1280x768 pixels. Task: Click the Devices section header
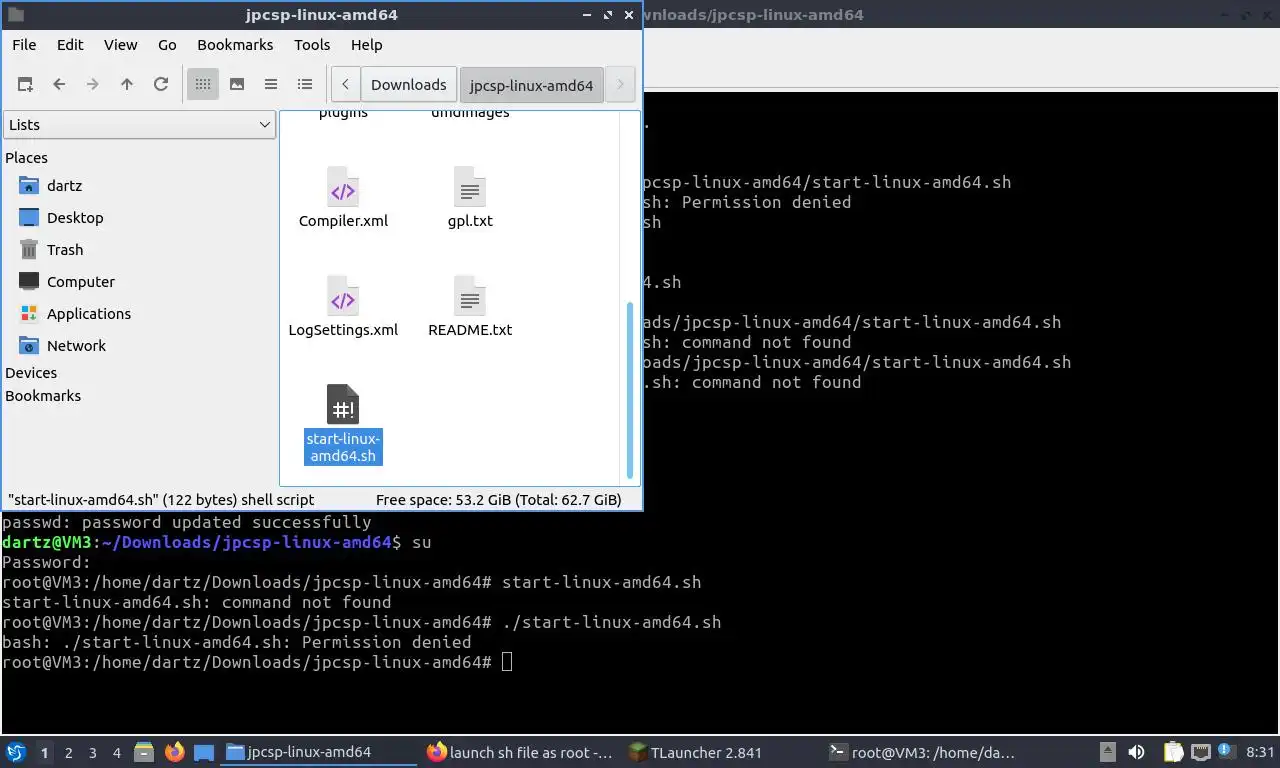click(31, 373)
